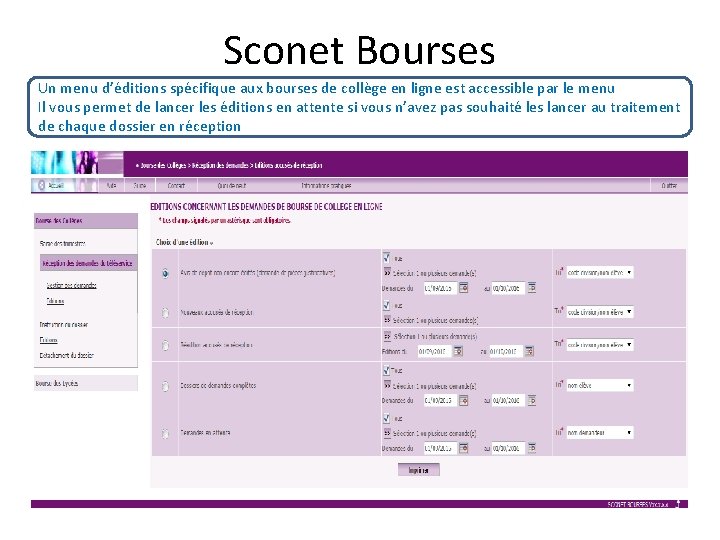This screenshot has height=540, width=720.
Task: Go to Accueil via the home icon
Action: click(41, 185)
